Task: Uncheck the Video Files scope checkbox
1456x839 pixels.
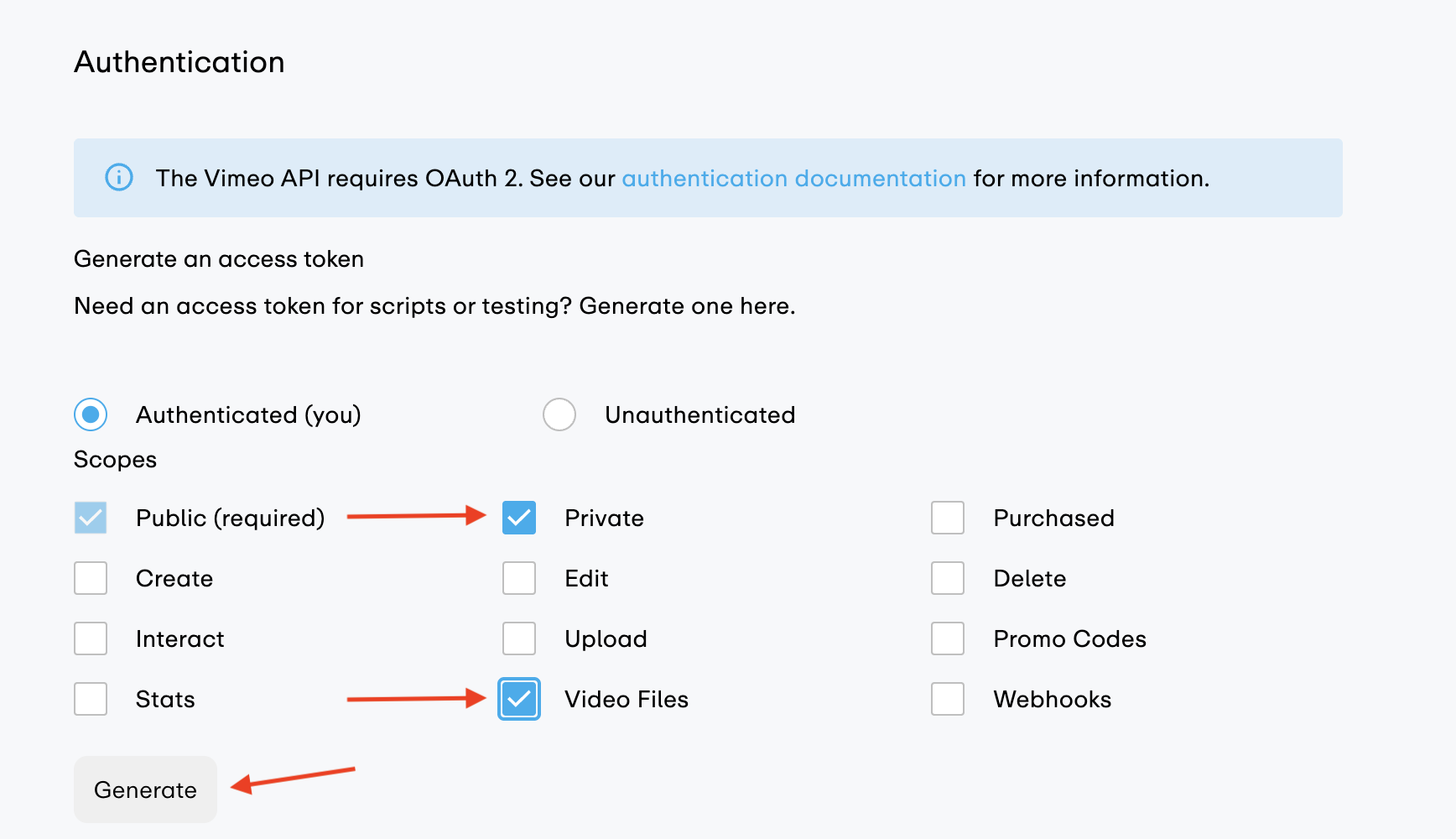Action: [x=519, y=699]
